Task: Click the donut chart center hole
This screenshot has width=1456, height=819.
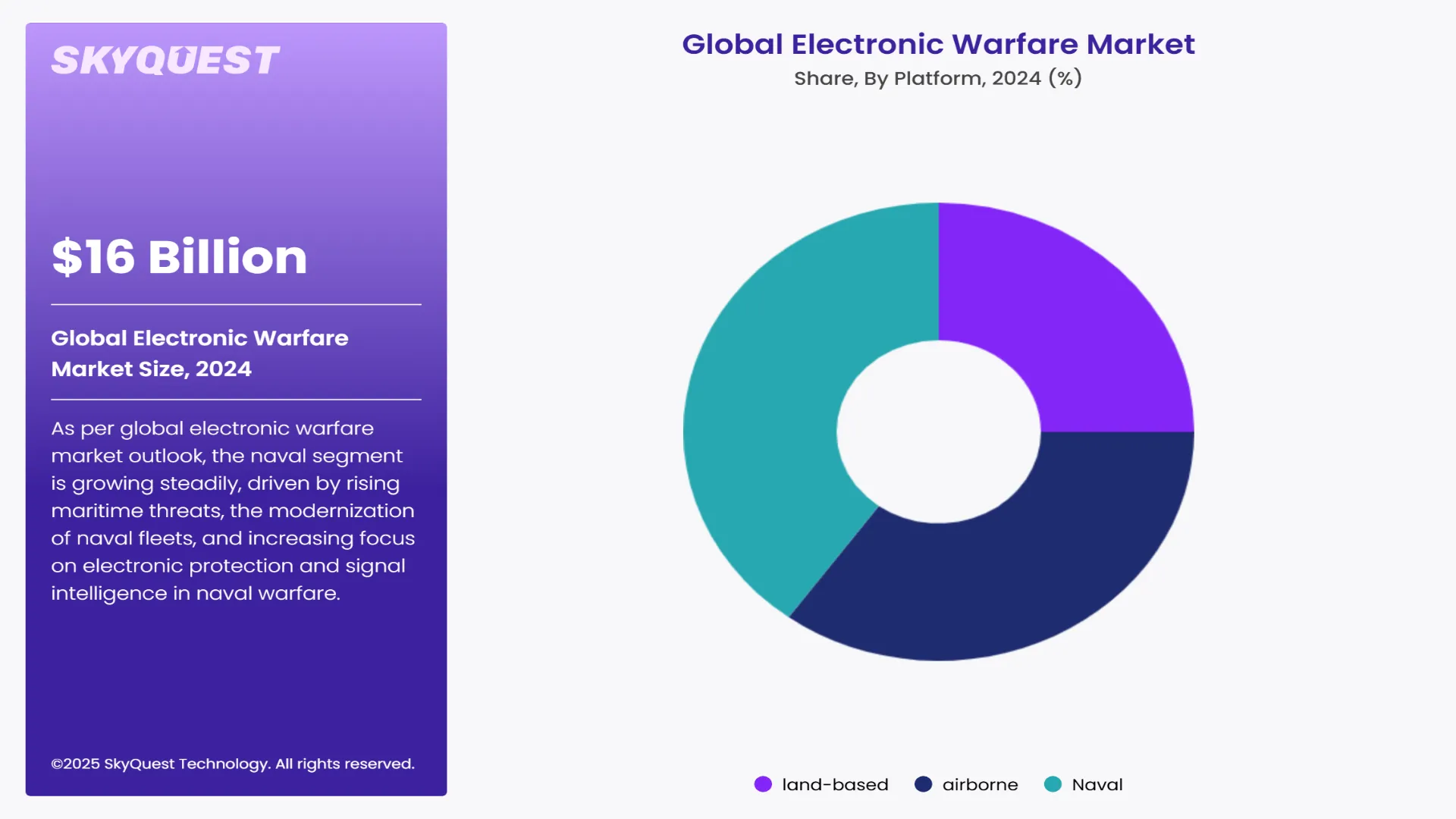Action: click(939, 432)
